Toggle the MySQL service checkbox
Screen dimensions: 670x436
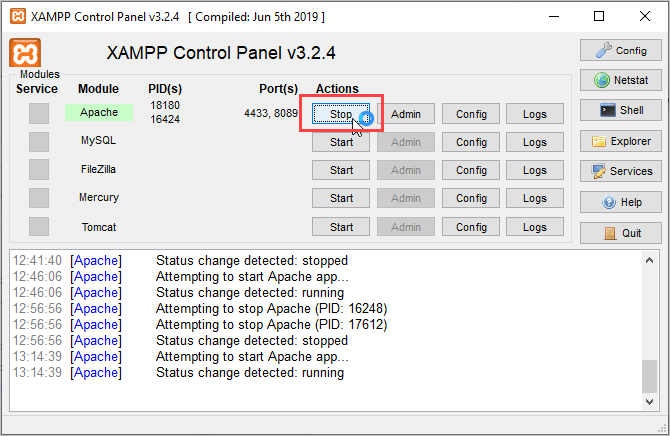click(39, 142)
